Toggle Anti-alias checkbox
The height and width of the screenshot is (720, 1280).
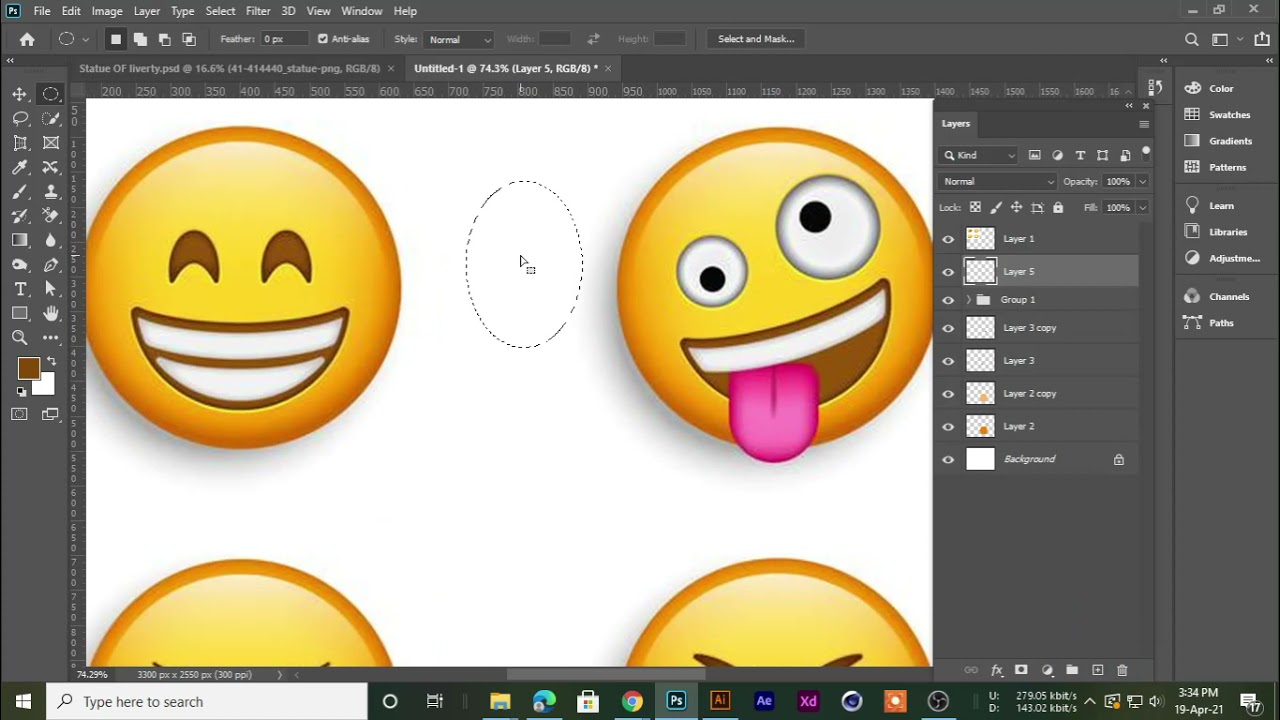pyautogui.click(x=323, y=39)
